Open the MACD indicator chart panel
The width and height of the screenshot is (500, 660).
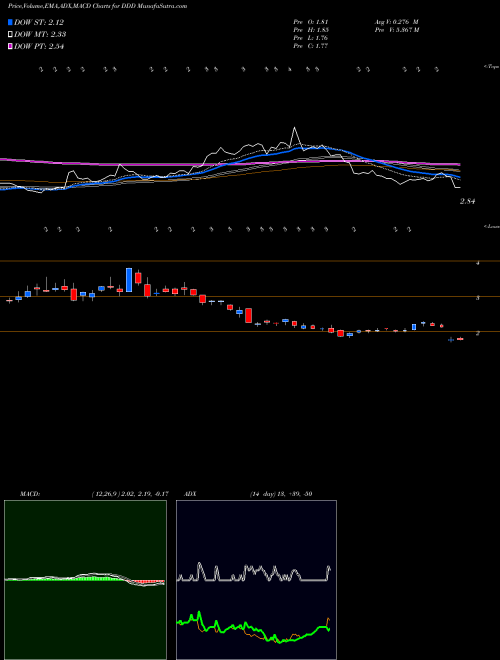coord(85,580)
